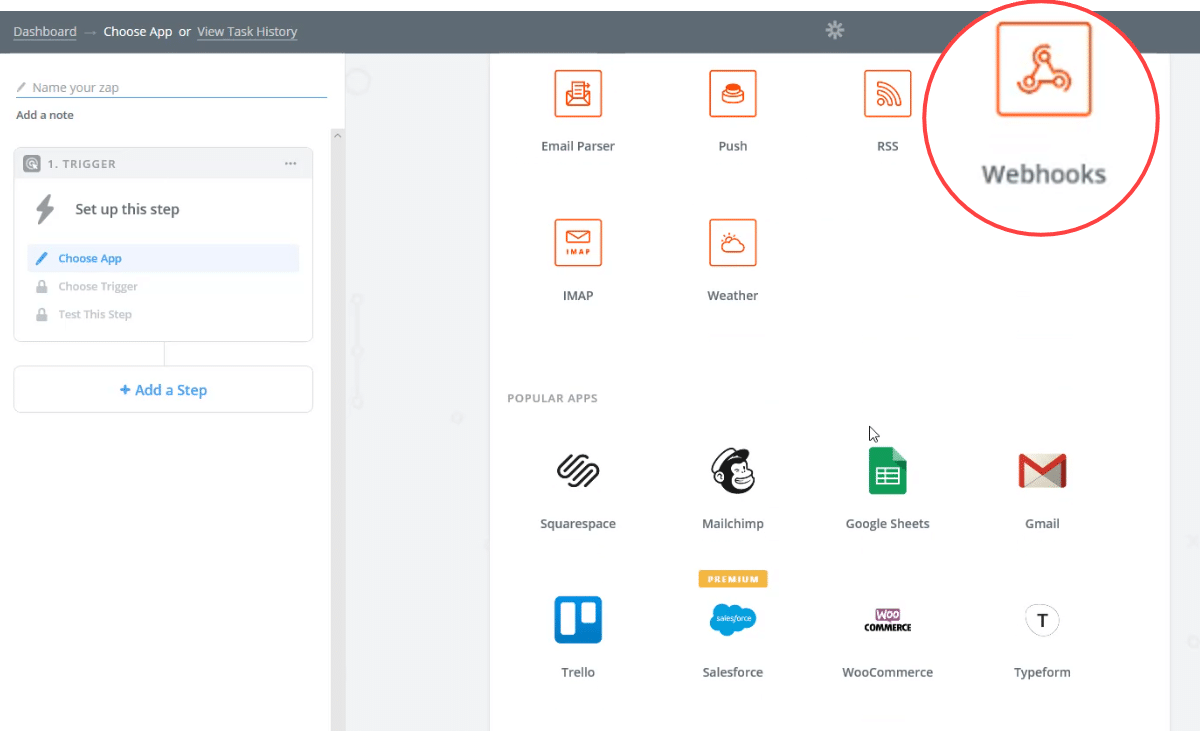Choose the IMAP app icon
The width and height of the screenshot is (1200, 731).
pos(578,242)
